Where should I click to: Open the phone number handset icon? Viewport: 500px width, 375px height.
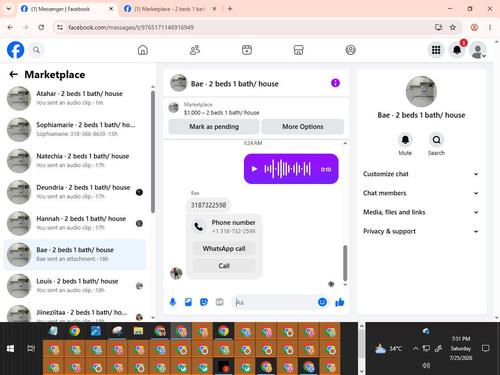[x=199, y=227]
